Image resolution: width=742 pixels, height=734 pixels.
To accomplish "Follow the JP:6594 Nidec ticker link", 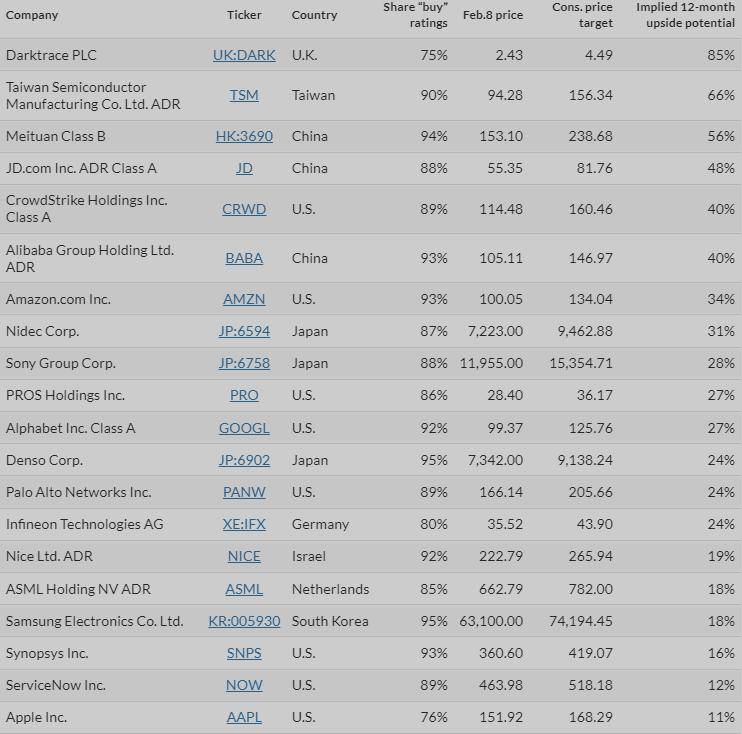I will [x=244, y=331].
